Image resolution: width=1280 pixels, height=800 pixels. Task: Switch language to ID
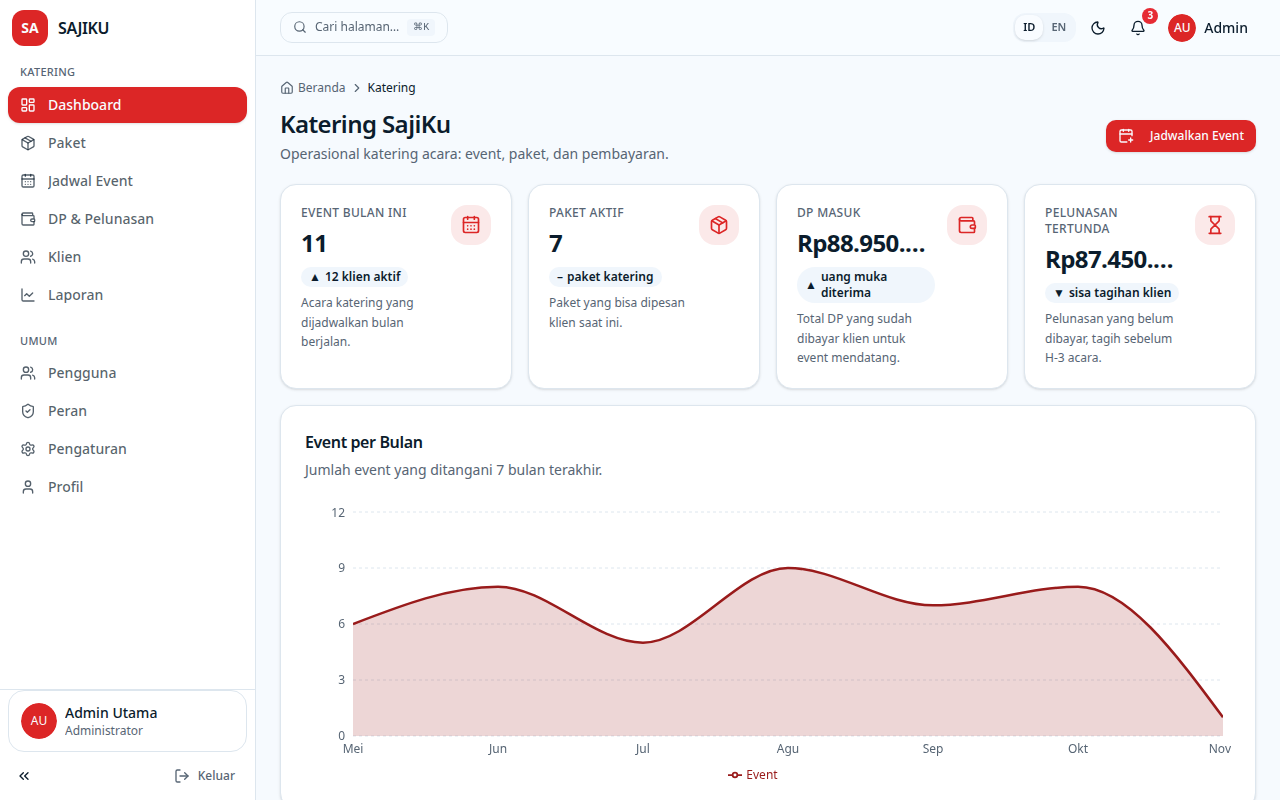(x=1029, y=28)
